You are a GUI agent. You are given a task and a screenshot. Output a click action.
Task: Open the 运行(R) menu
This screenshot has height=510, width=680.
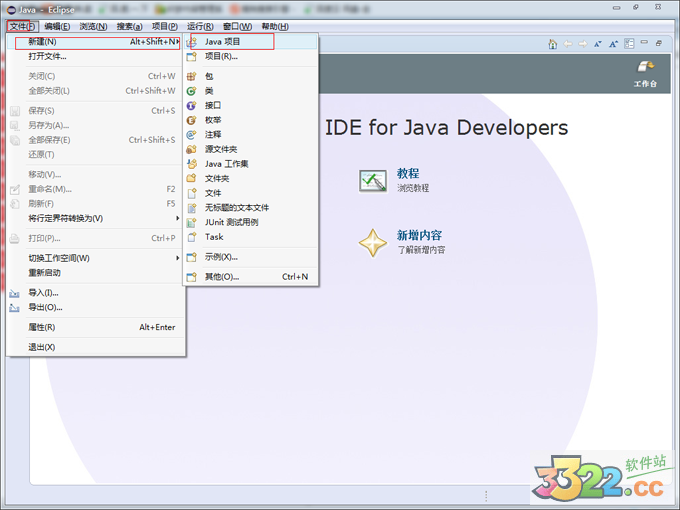pos(200,26)
